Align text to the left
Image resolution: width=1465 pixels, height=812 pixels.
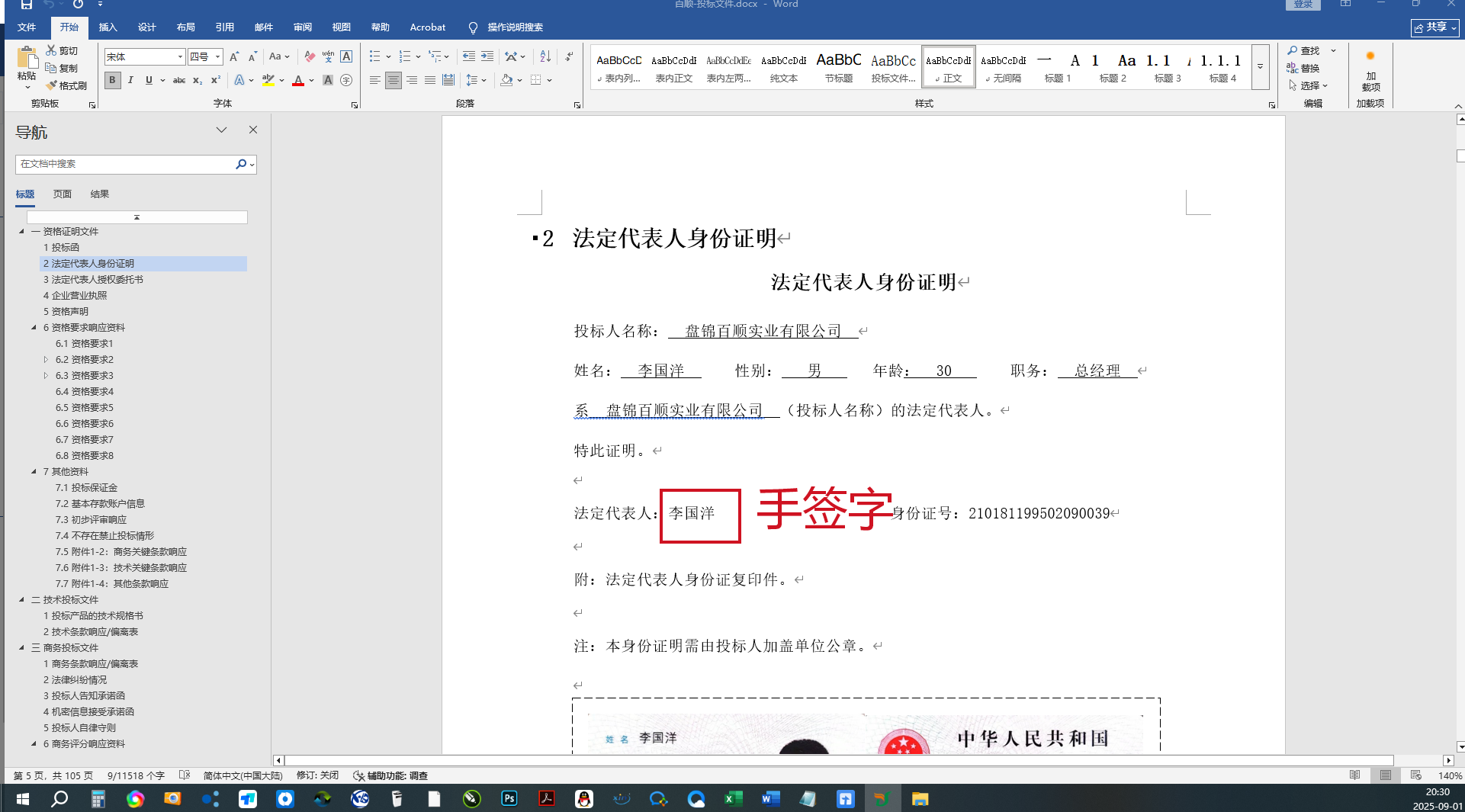[x=374, y=80]
